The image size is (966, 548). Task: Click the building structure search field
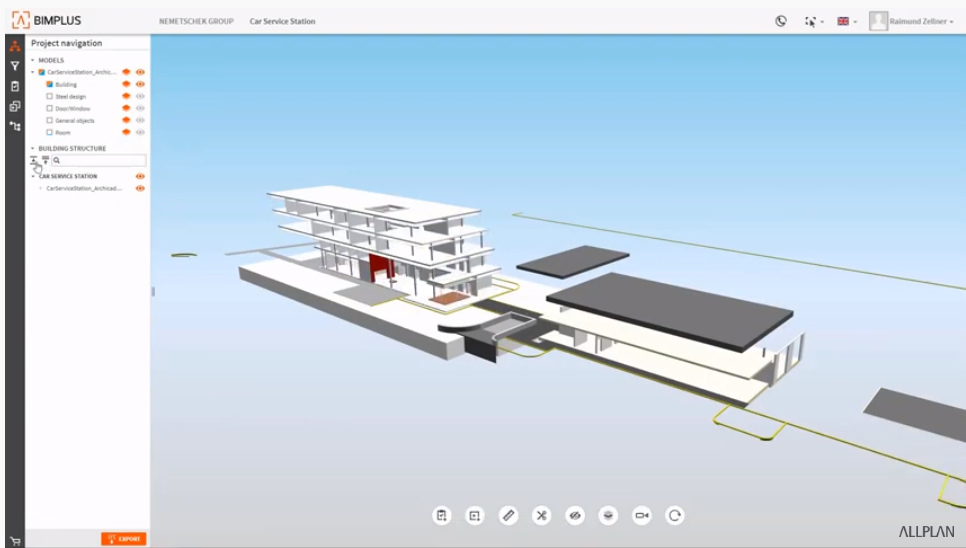[102, 160]
